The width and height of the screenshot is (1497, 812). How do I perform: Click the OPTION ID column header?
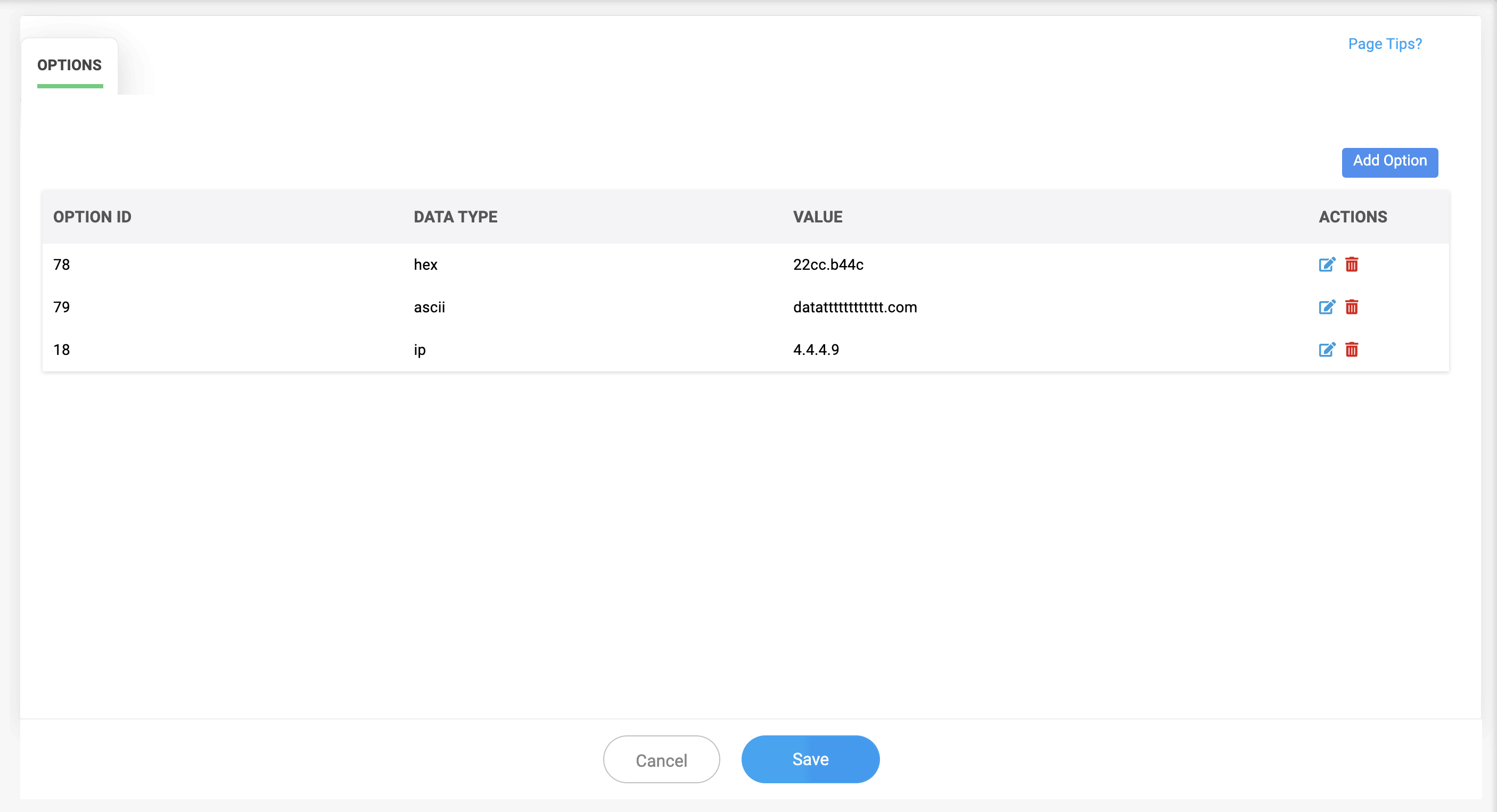coord(93,217)
